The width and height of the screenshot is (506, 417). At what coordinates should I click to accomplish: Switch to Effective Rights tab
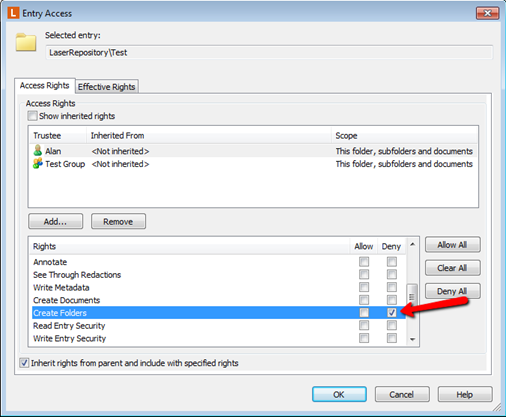point(107,87)
